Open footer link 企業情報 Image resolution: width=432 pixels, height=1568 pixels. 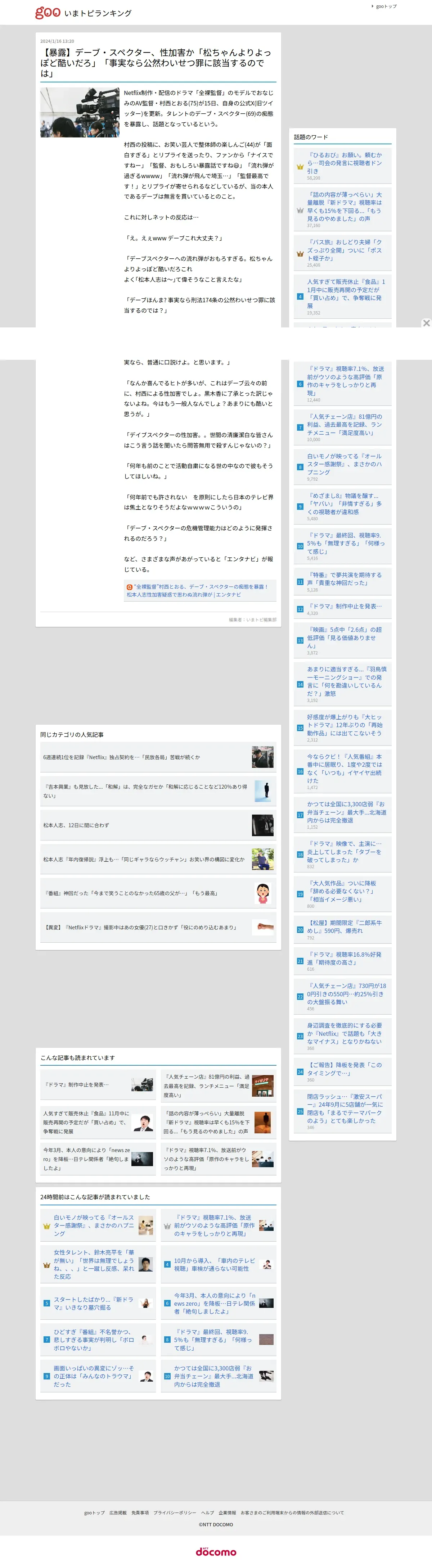227,1513
